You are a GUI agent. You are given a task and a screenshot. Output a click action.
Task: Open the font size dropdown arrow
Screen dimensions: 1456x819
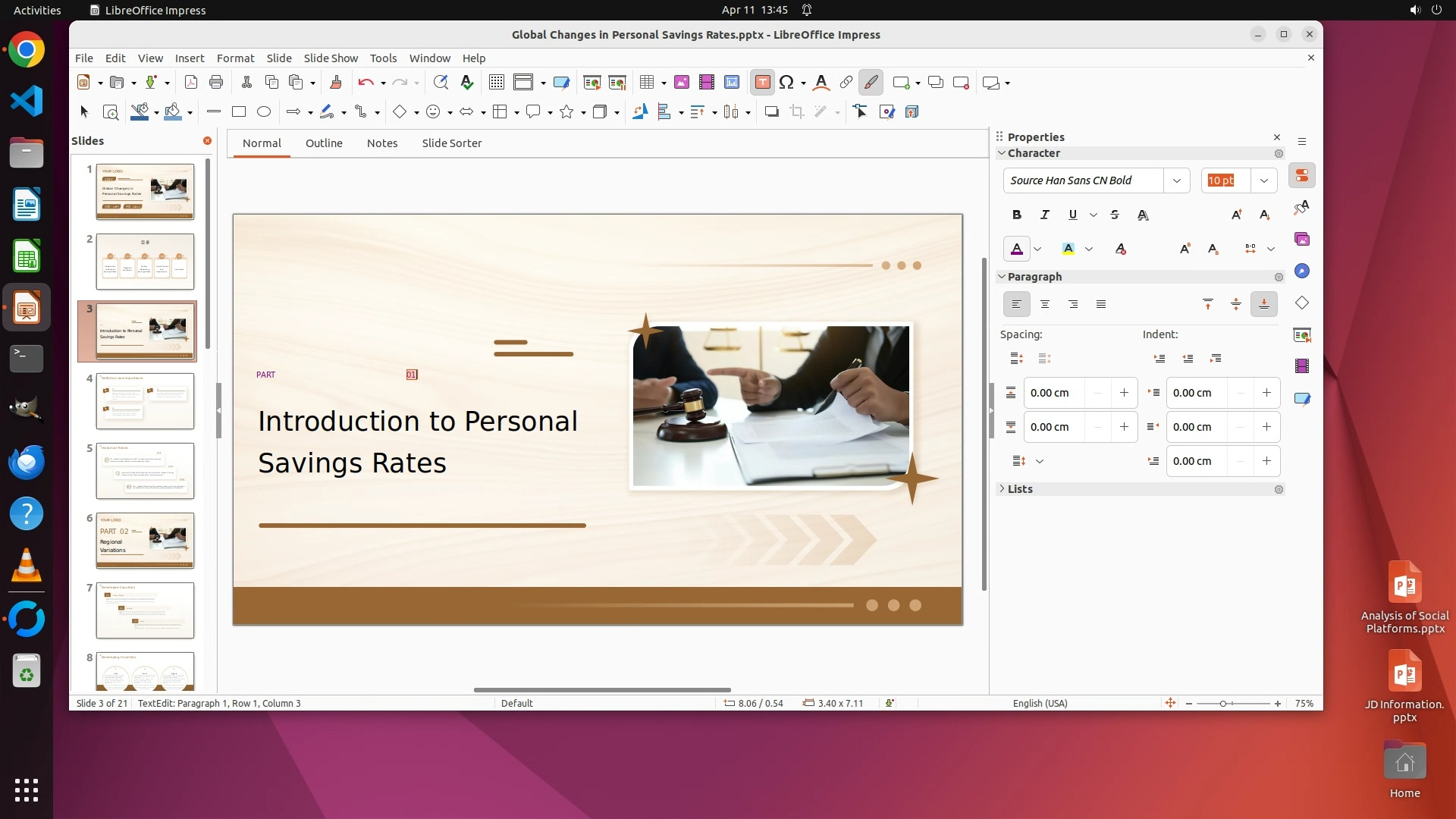click(x=1263, y=180)
